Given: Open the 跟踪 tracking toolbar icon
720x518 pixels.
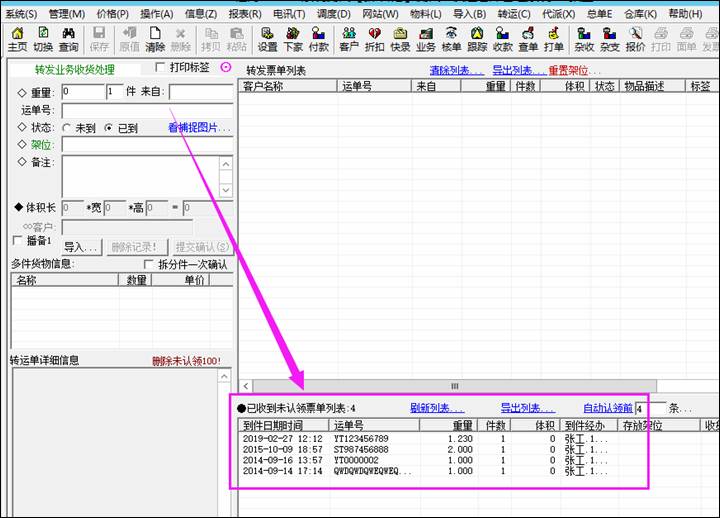Looking at the screenshot, I should 477,39.
